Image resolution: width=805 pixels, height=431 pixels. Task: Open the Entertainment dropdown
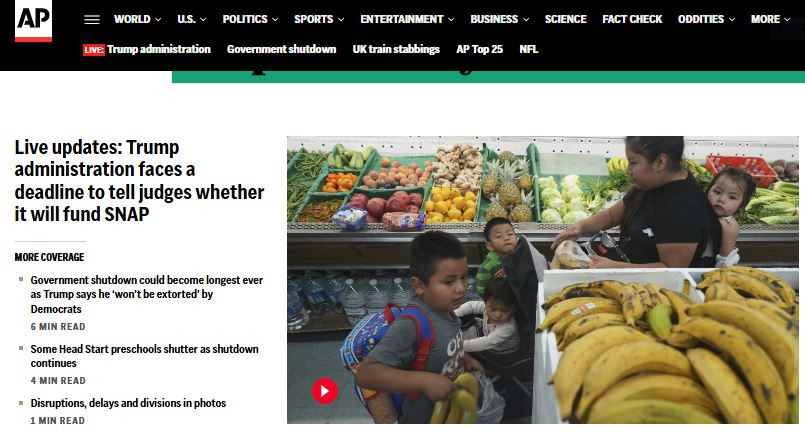[x=407, y=19]
